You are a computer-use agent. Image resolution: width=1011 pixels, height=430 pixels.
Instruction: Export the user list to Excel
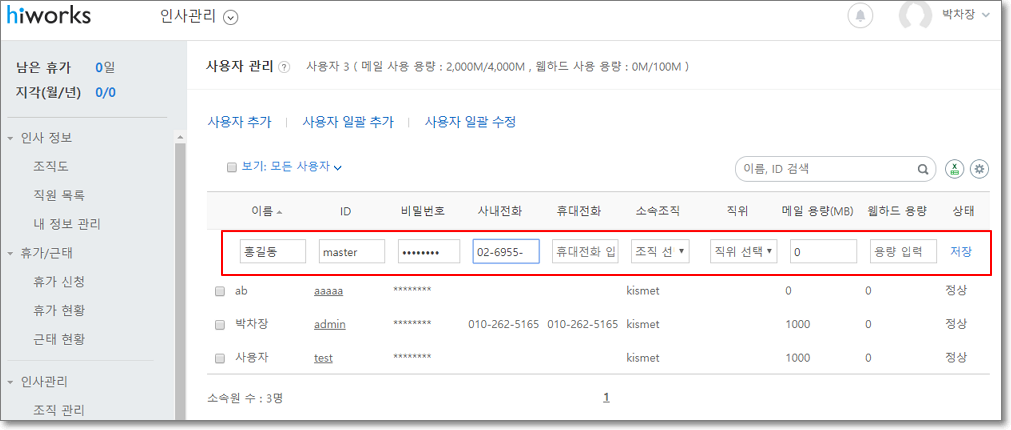point(954,169)
